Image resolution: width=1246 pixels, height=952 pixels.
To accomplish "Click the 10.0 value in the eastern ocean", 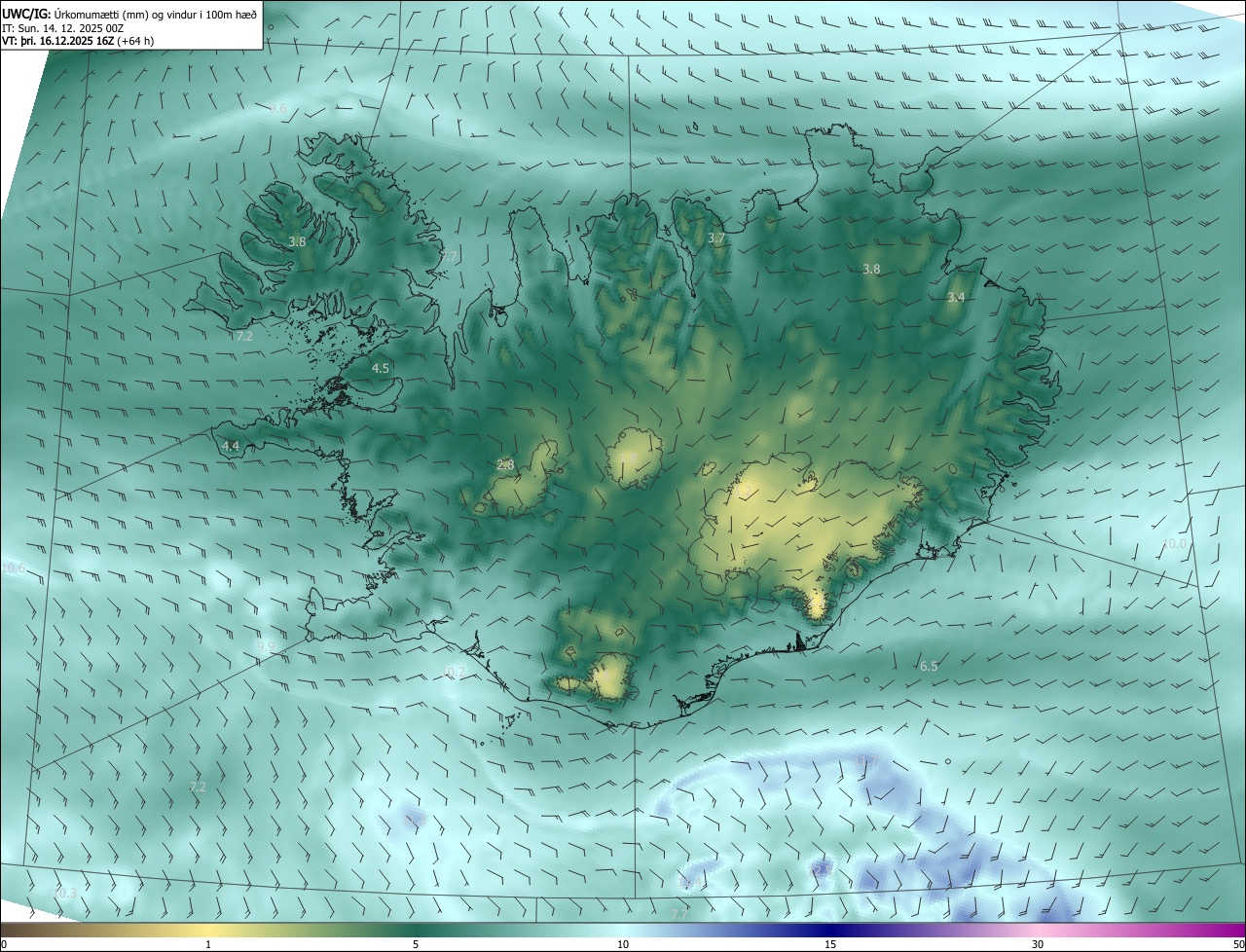I will click(1175, 543).
